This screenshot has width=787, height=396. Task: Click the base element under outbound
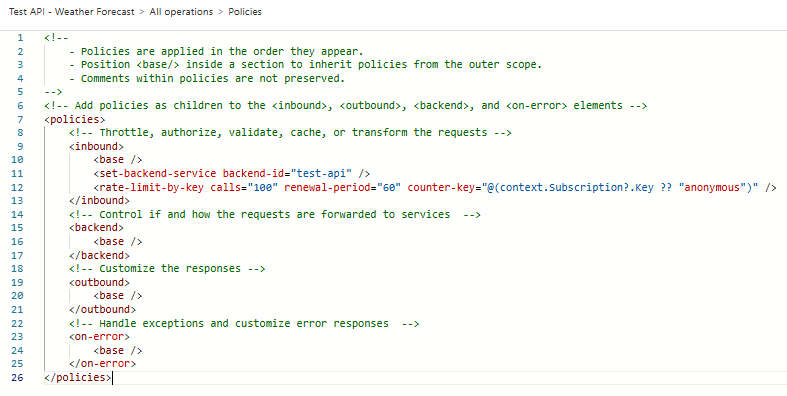coord(118,296)
